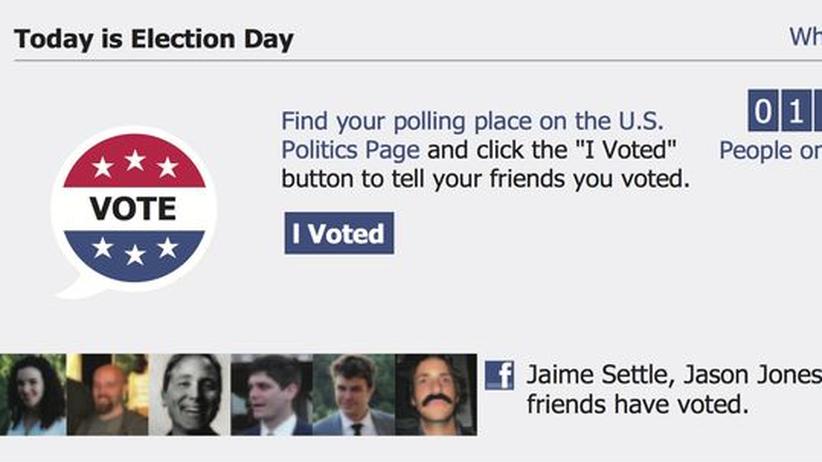The height and width of the screenshot is (462, 822).
Task: Select the photo of man wearing a tie
Action: (354, 394)
